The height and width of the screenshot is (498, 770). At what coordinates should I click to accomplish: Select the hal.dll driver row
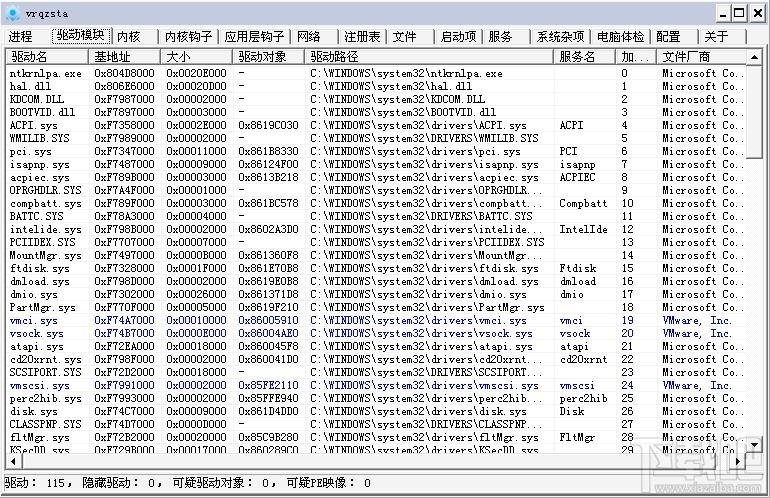(x=376, y=86)
